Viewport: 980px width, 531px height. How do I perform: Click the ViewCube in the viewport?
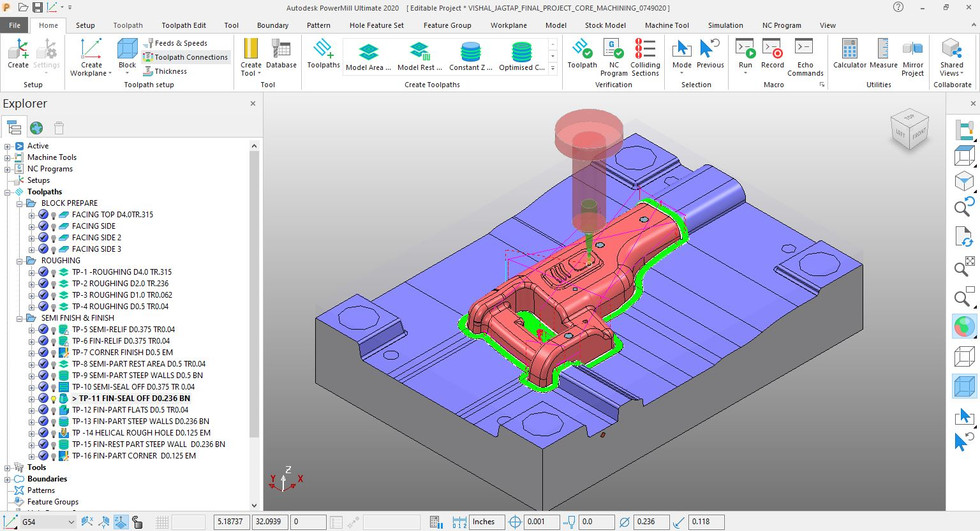(909, 129)
